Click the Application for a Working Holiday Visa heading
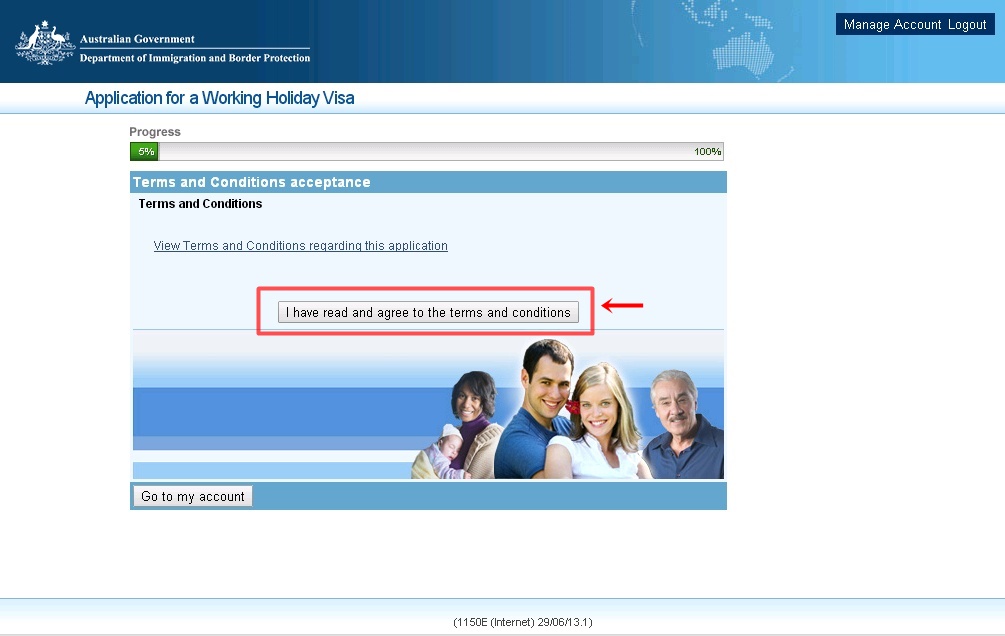This screenshot has width=1005, height=636. pyautogui.click(x=219, y=98)
